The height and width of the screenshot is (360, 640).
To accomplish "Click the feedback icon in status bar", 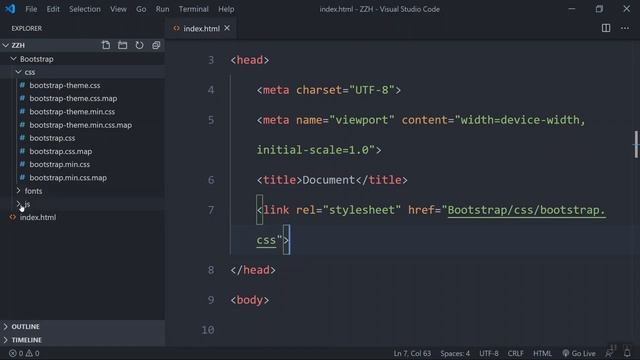I will point(610,353).
